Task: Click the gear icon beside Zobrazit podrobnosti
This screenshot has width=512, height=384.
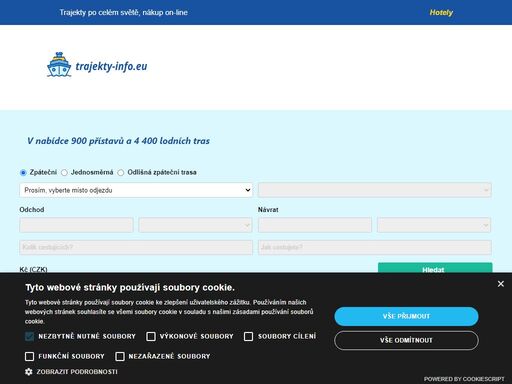Action: point(29,372)
